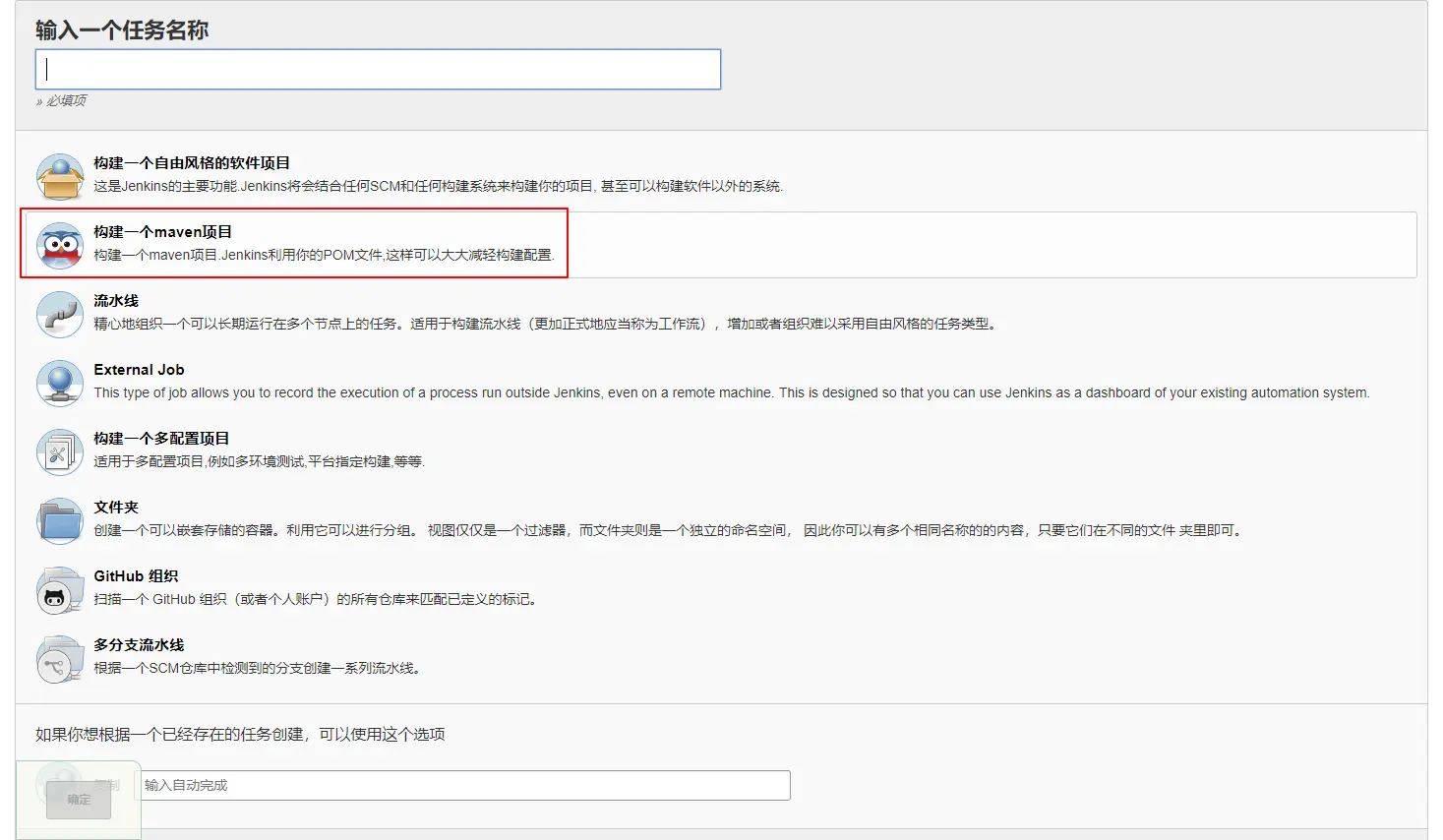Screen dimensions: 1443x840
Task: Select the folder item icon
Action: 60,521
